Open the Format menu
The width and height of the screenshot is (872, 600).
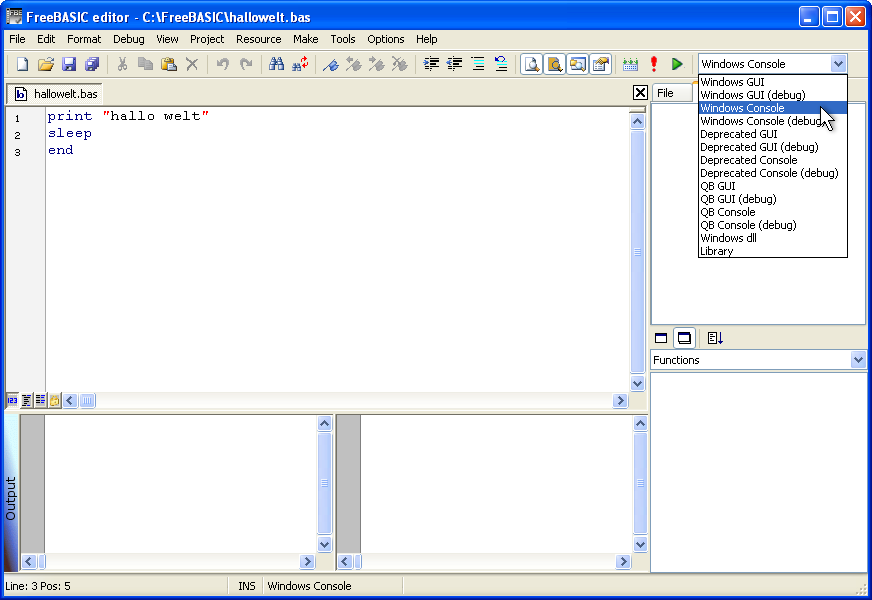point(84,39)
